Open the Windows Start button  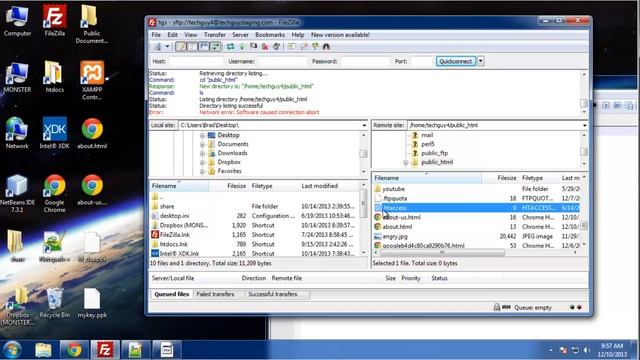click(12, 350)
